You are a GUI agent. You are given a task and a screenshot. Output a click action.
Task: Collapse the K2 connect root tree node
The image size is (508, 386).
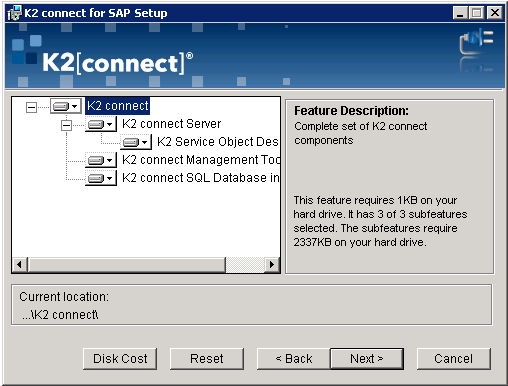pos(31,107)
